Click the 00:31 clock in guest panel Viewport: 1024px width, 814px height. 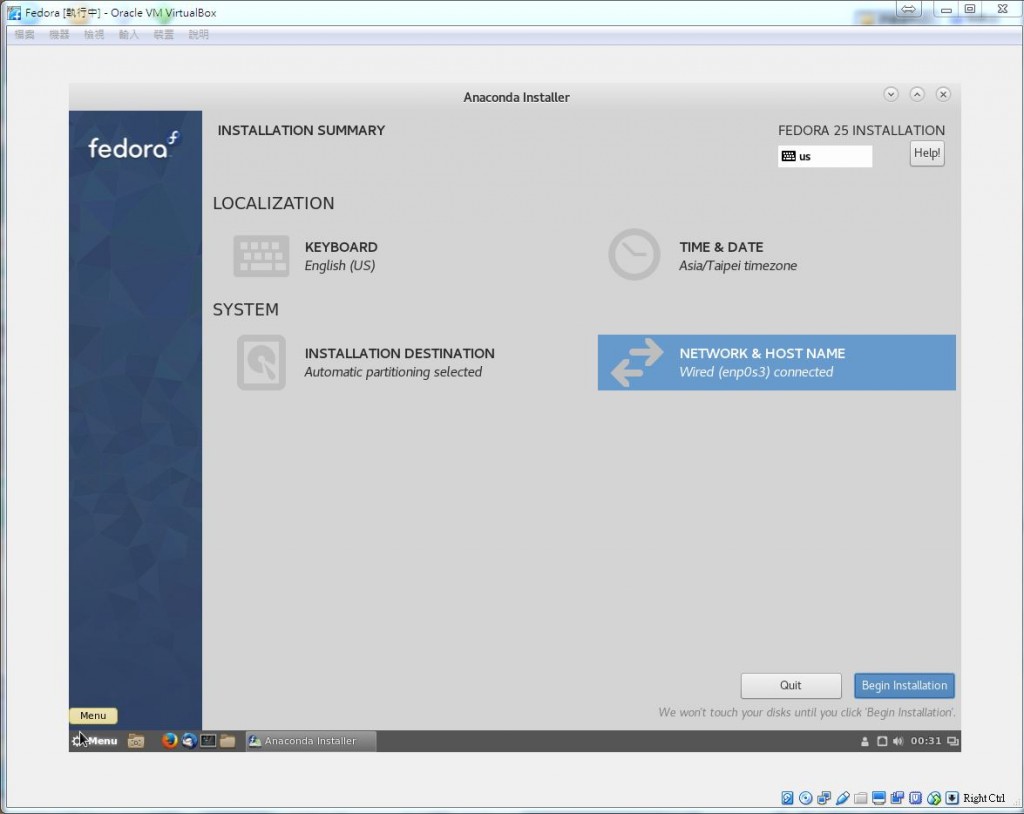926,741
